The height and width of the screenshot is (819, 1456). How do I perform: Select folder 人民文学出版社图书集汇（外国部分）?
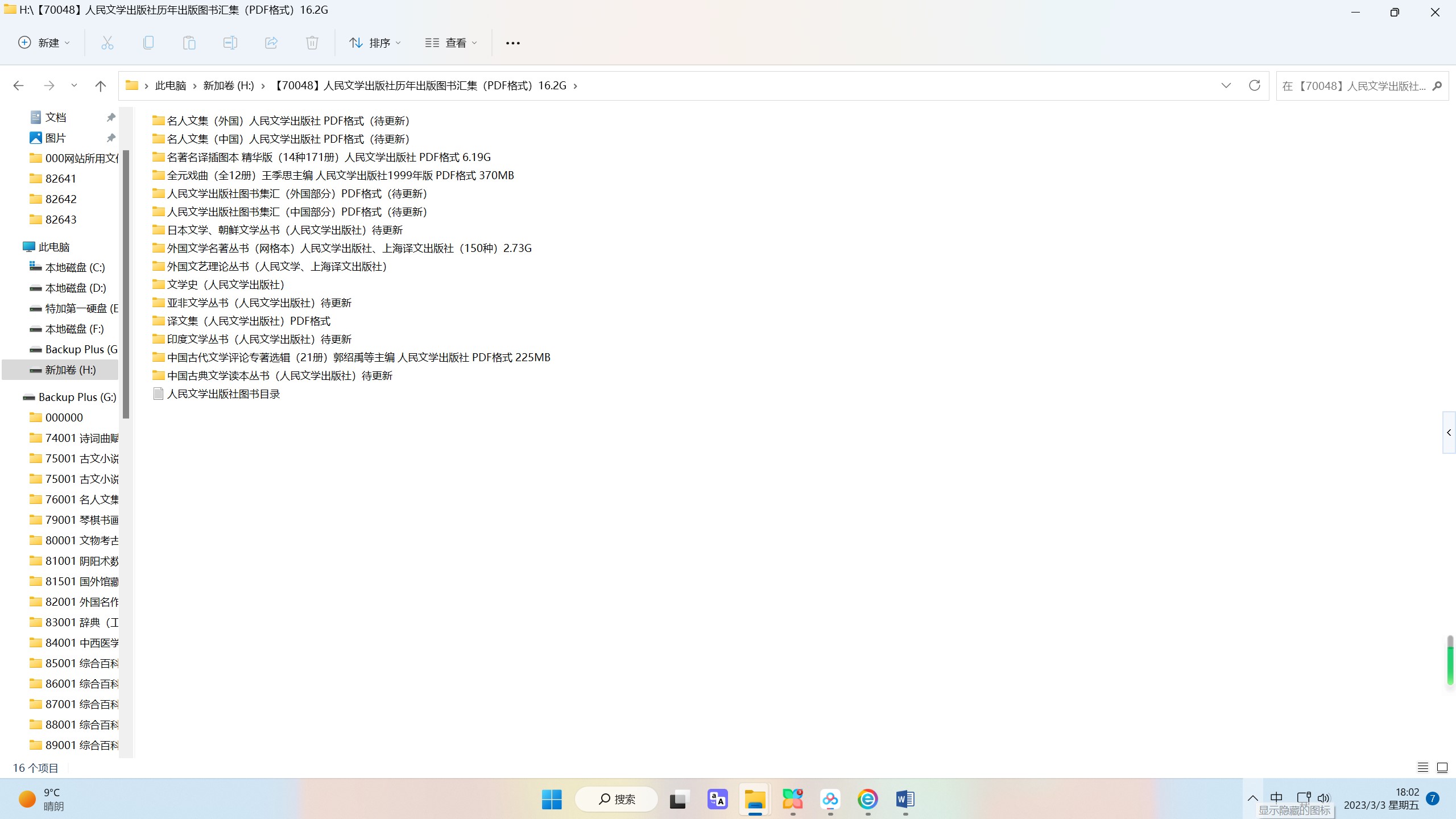pyautogui.click(x=289, y=193)
